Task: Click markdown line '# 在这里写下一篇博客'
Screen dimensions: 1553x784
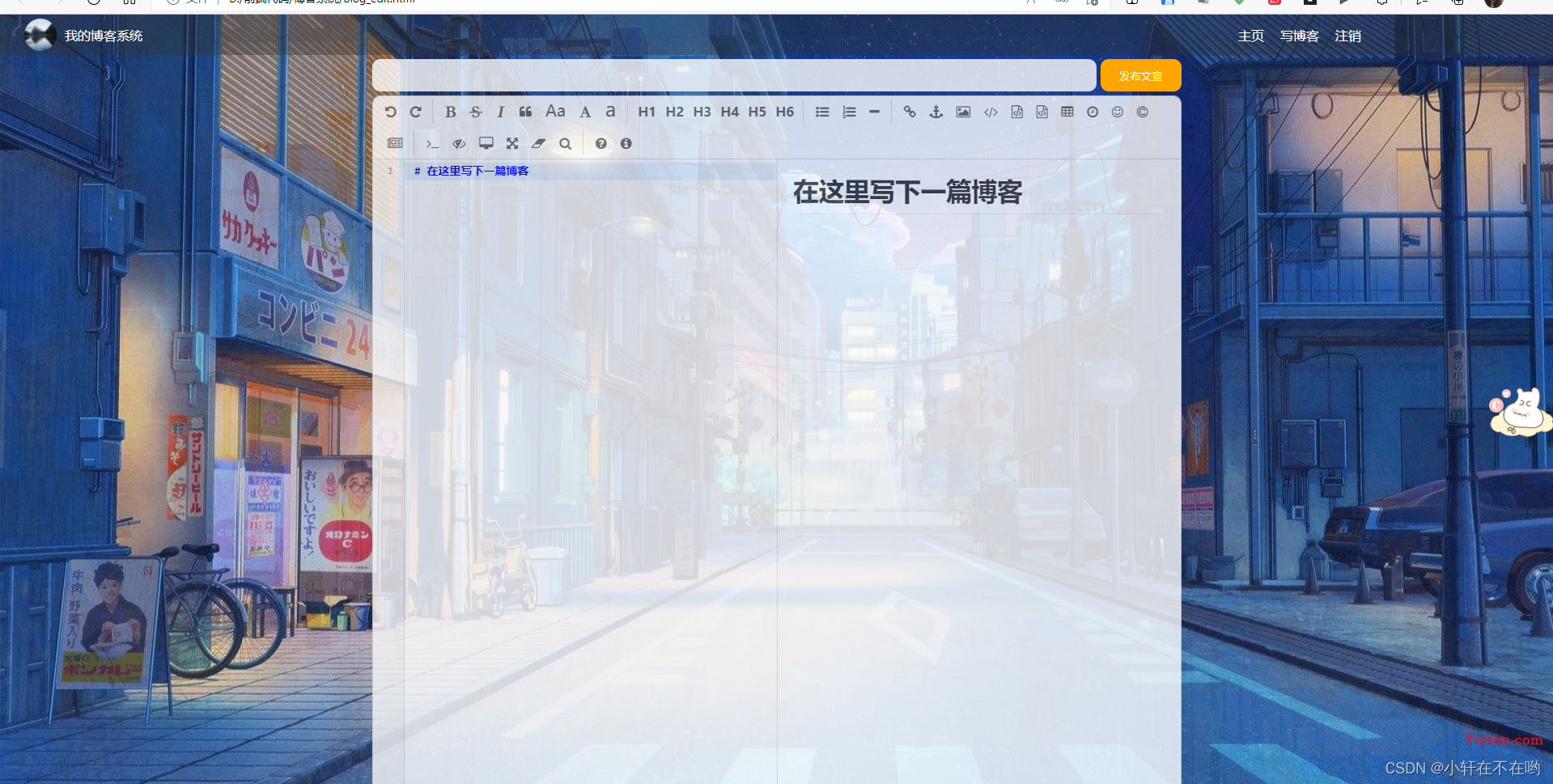Action: 471,171
